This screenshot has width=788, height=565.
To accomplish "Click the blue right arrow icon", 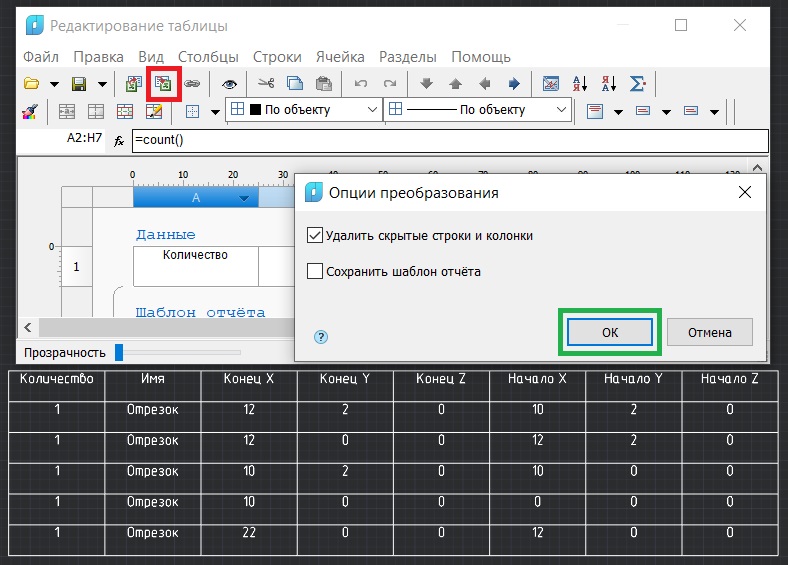I will tap(514, 84).
